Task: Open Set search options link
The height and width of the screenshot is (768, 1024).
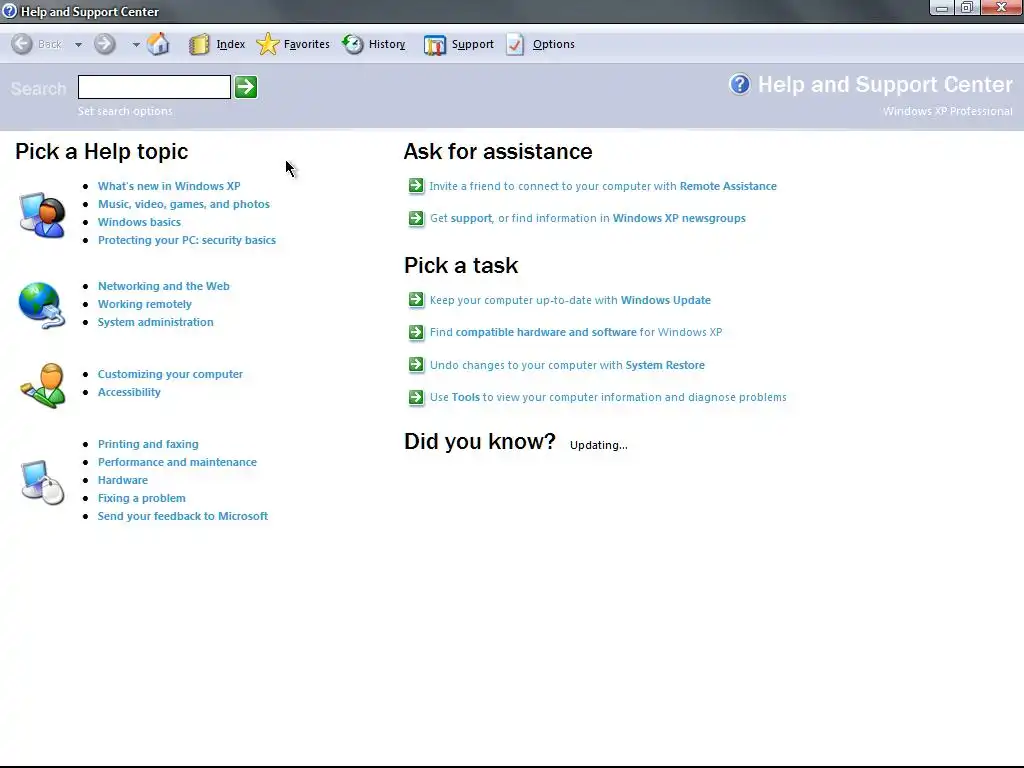Action: tap(125, 111)
